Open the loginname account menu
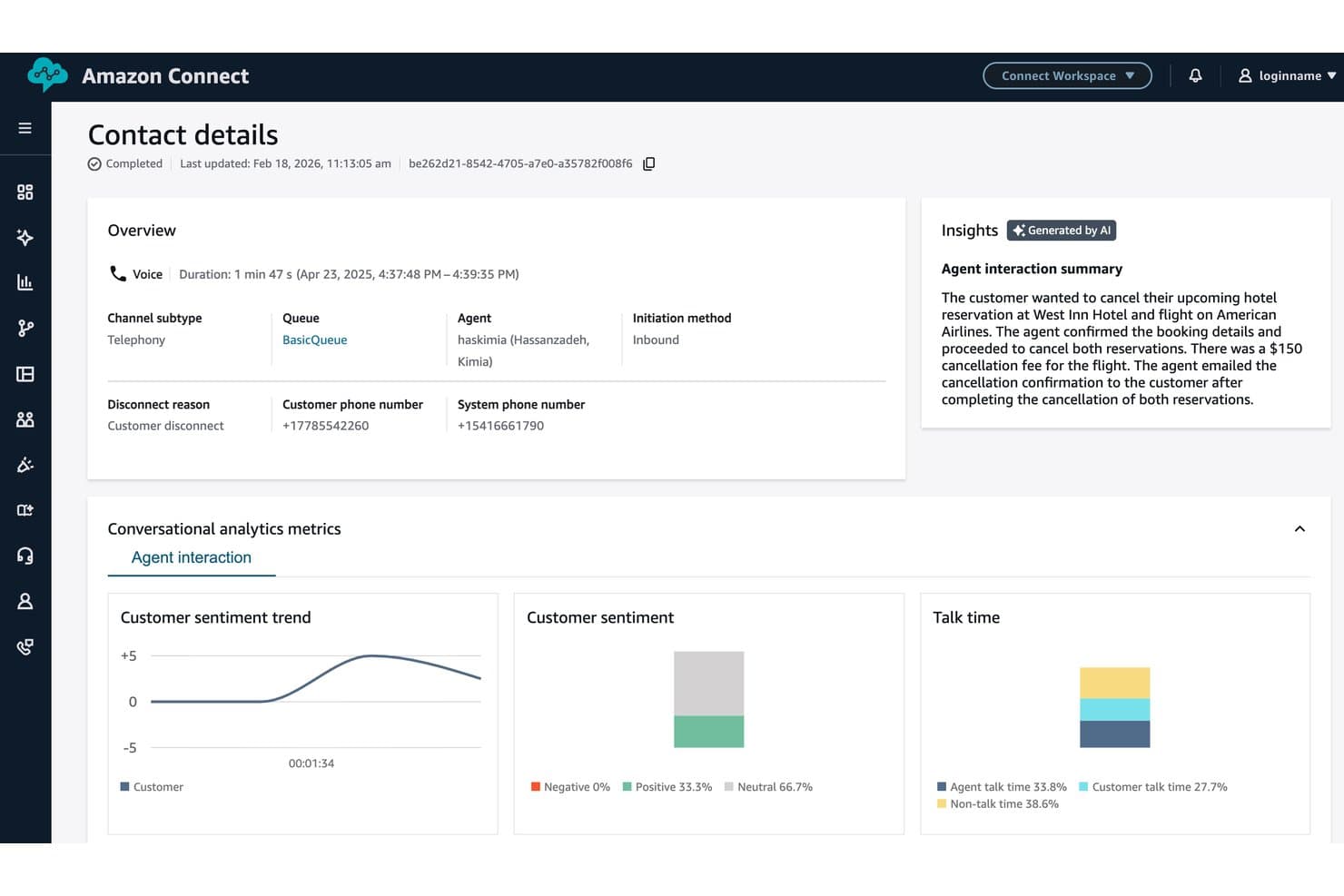 click(x=1287, y=76)
